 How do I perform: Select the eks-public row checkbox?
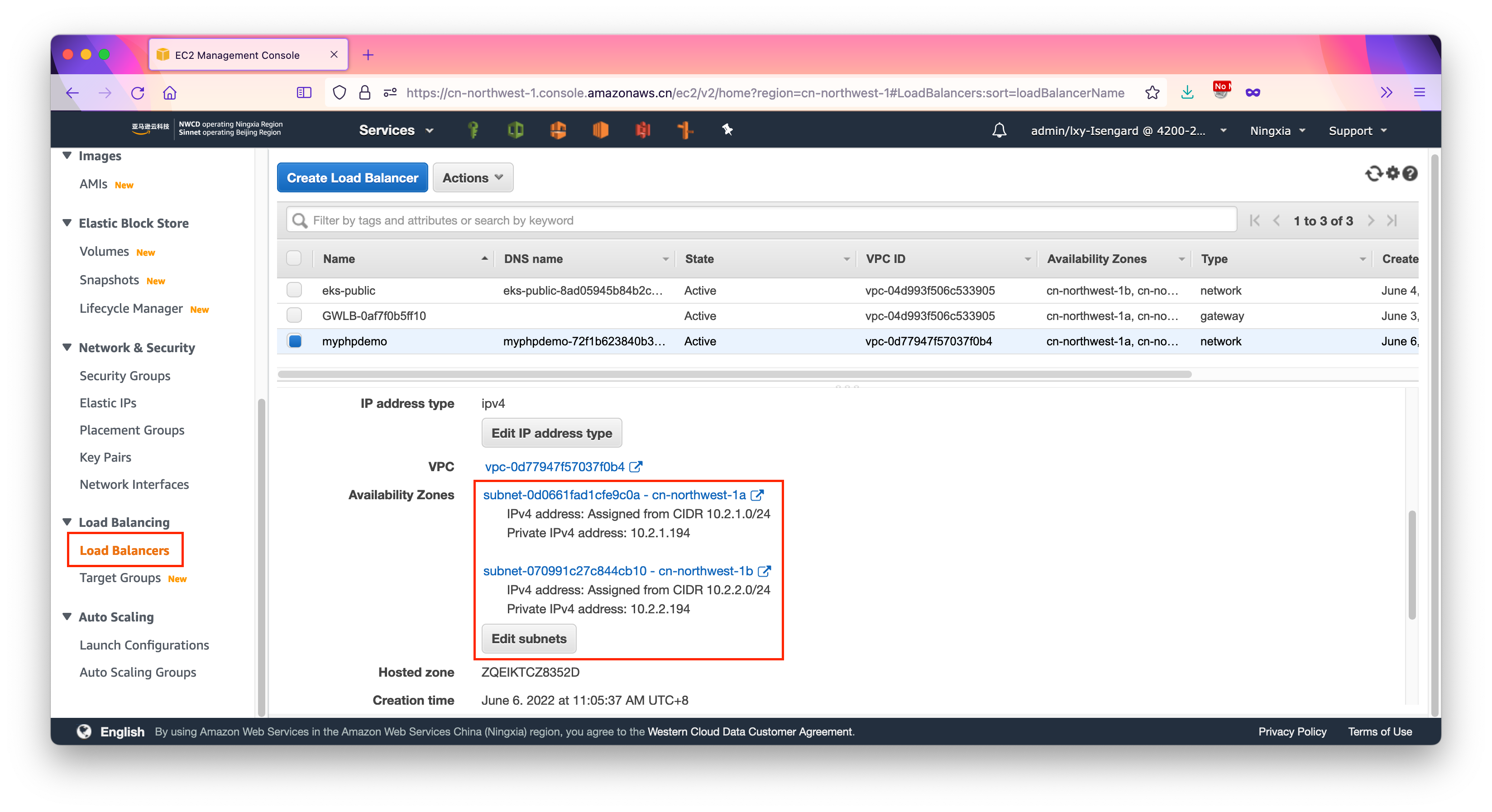[294, 290]
